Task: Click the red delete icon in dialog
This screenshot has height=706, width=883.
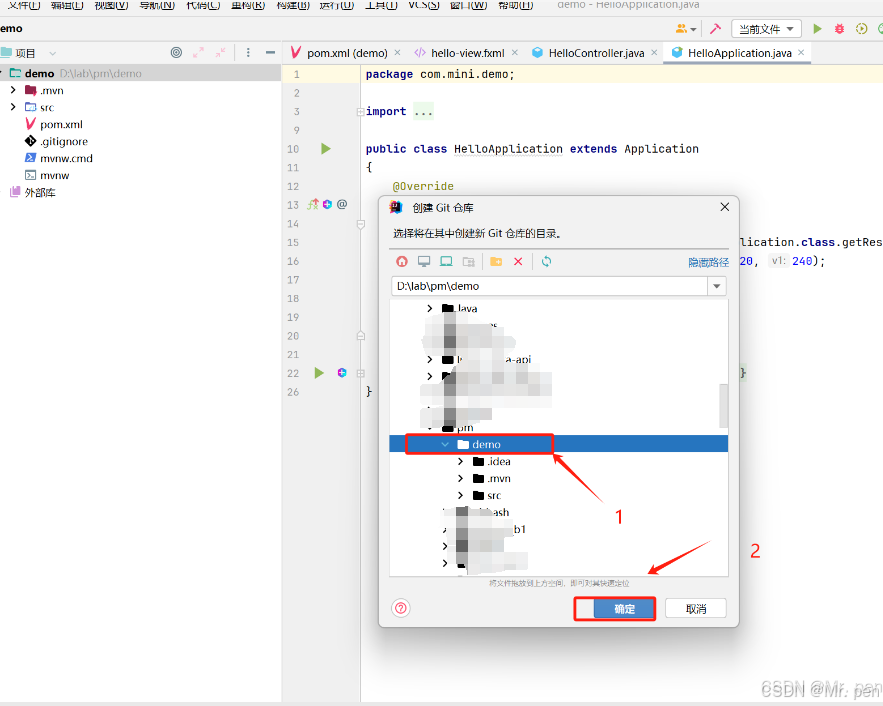Action: [x=518, y=261]
